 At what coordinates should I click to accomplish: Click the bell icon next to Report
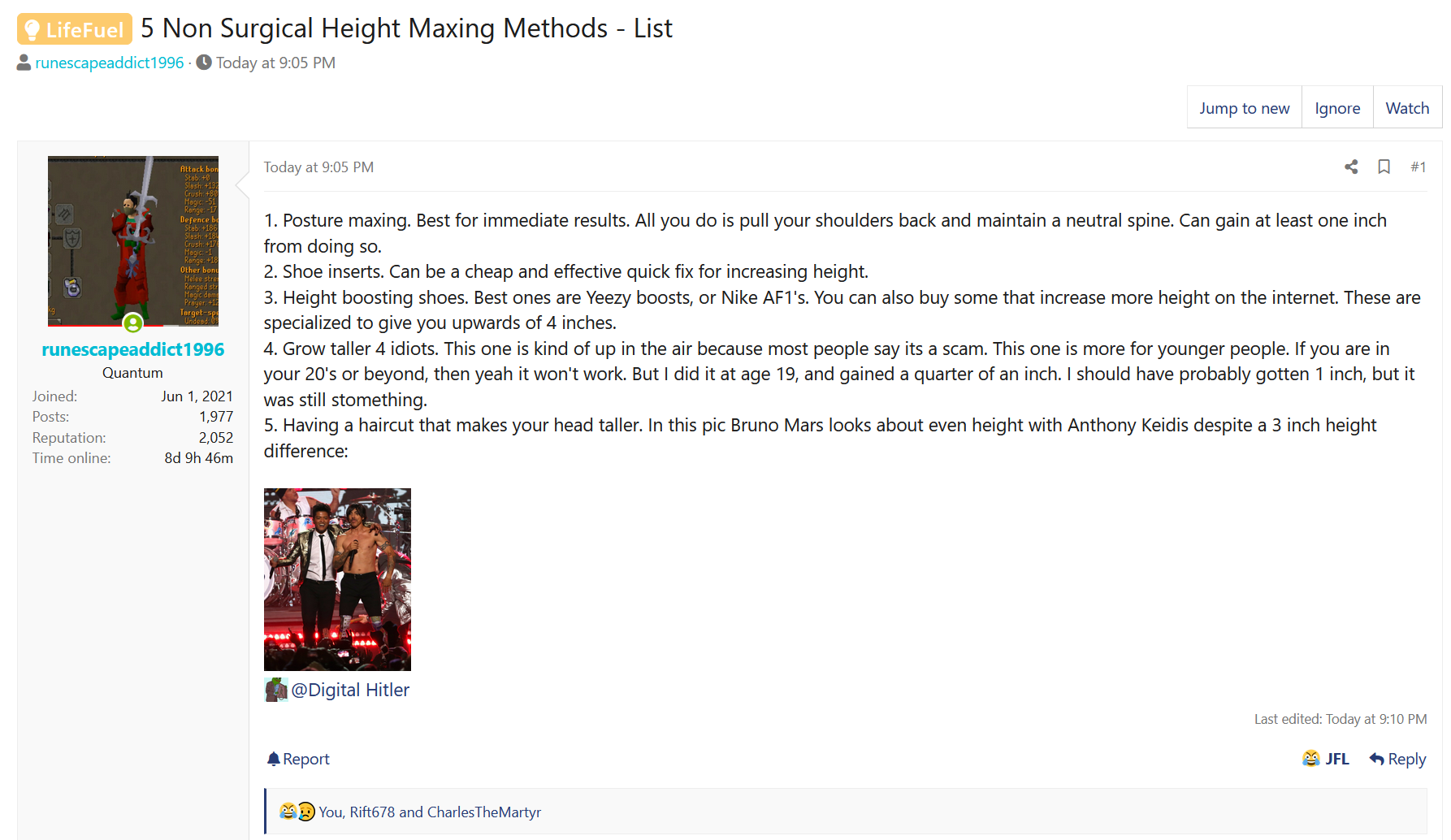[x=274, y=759]
